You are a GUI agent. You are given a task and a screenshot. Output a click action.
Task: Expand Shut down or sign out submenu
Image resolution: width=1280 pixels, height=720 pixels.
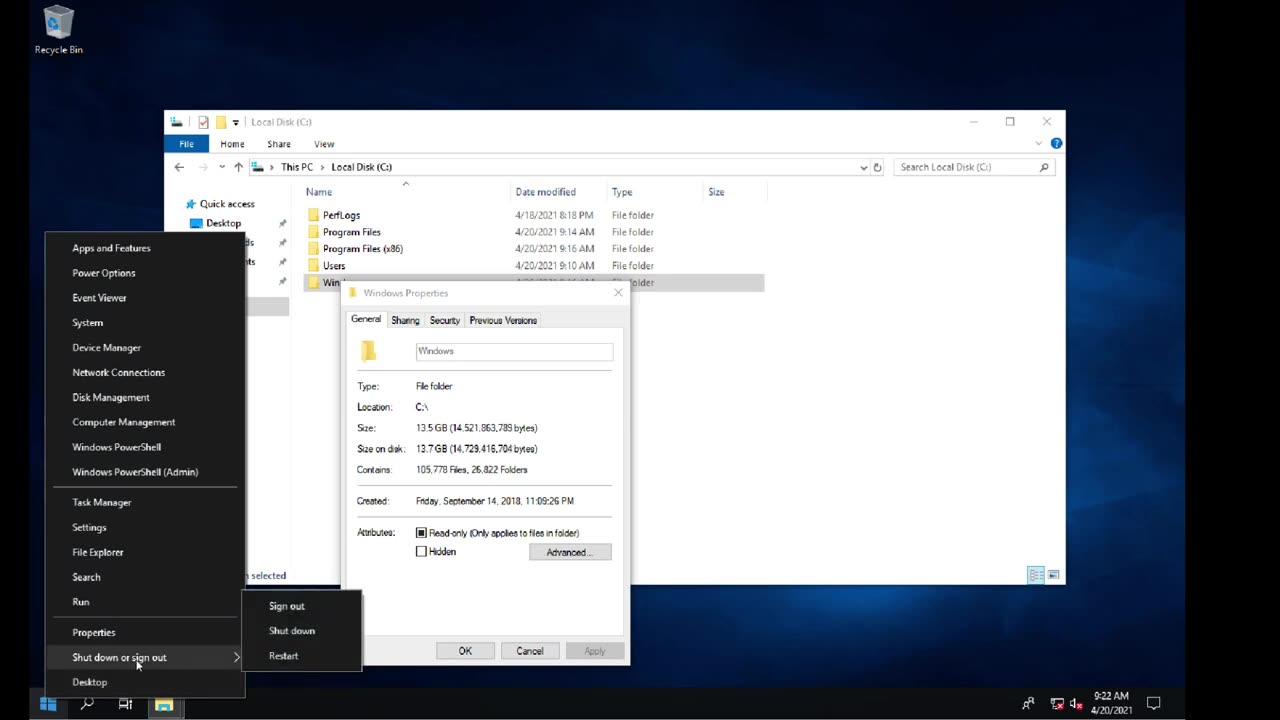coord(145,657)
